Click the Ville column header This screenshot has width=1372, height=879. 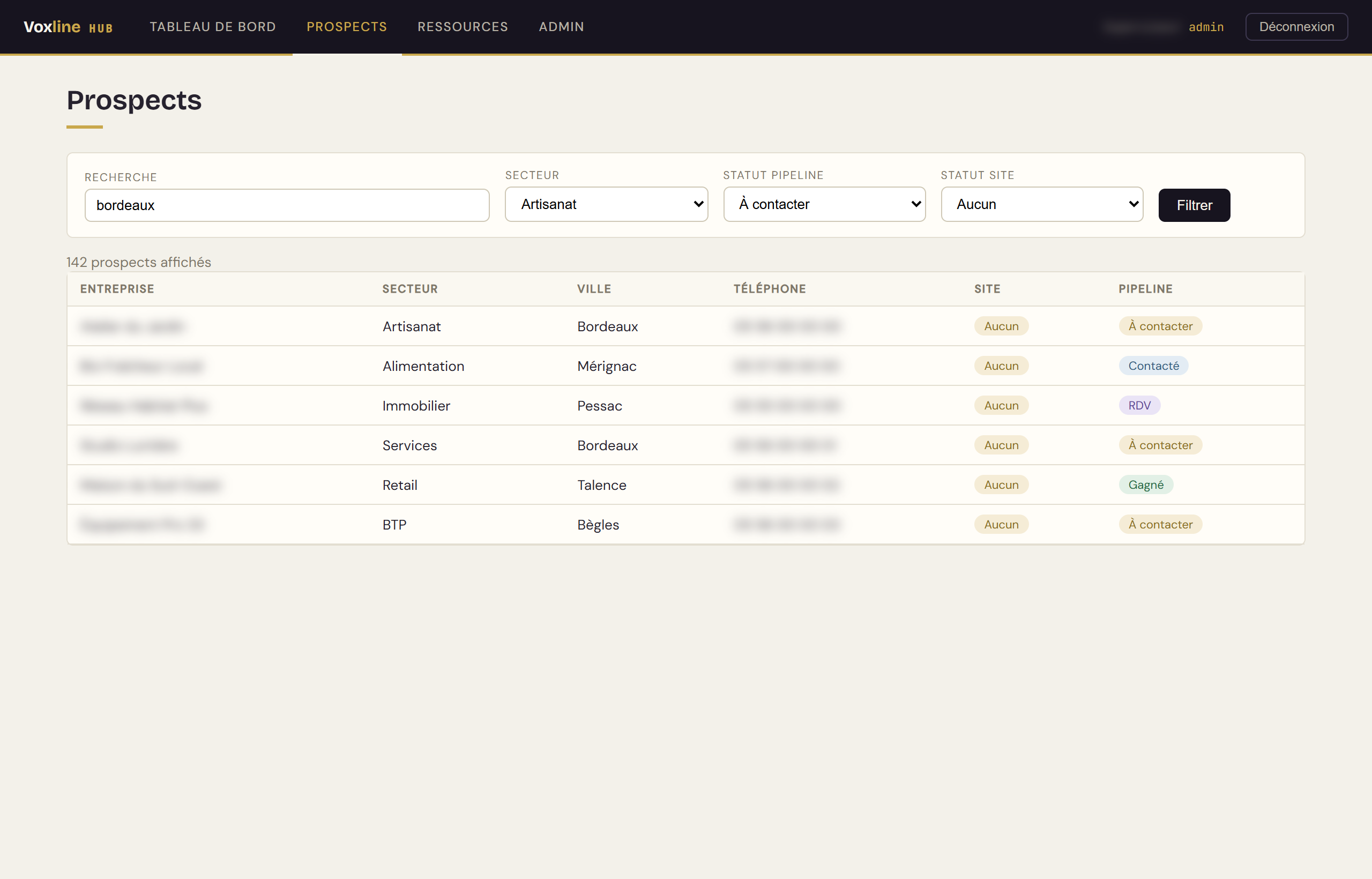pyautogui.click(x=593, y=289)
